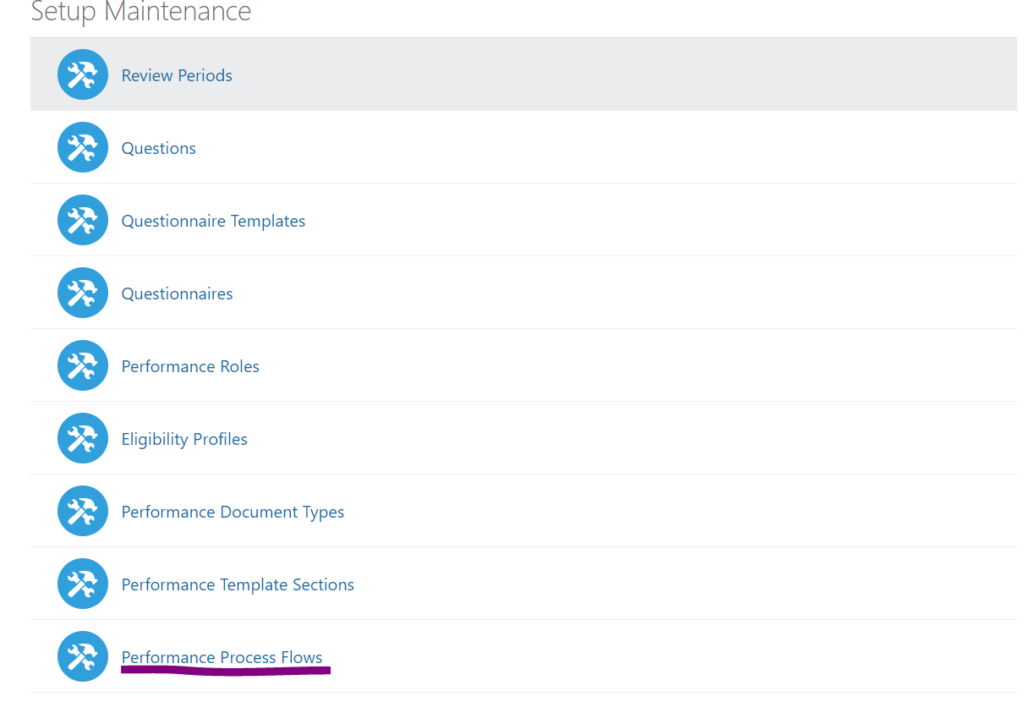Open the Questions setup link

[x=158, y=148]
